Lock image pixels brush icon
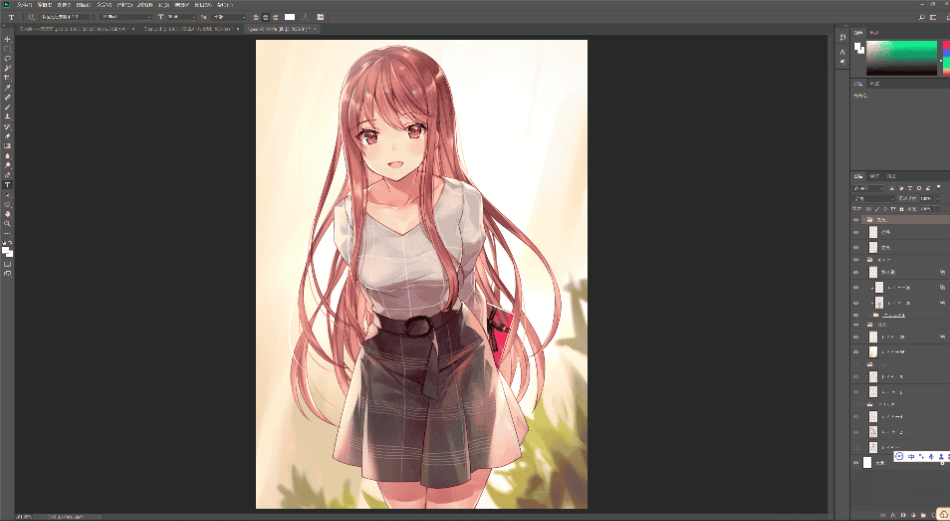 [x=877, y=209]
